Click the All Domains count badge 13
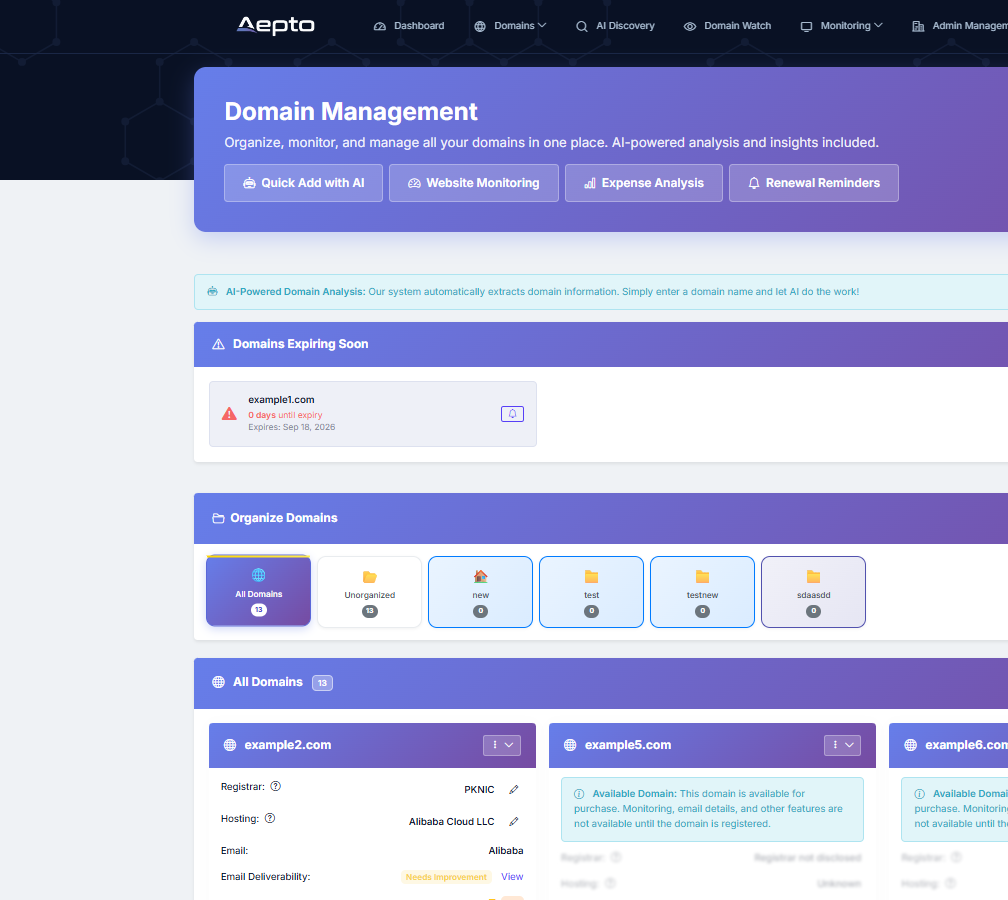1008x900 pixels. click(x=322, y=683)
